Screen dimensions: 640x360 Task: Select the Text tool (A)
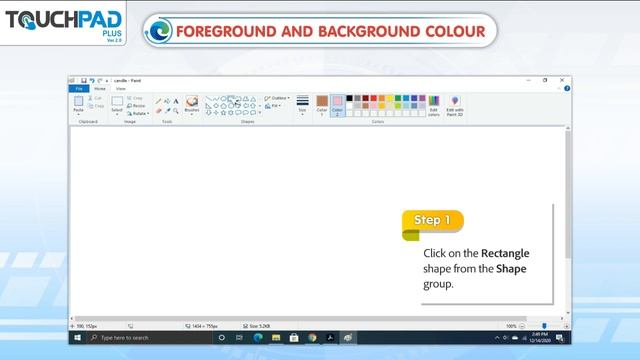(176, 101)
